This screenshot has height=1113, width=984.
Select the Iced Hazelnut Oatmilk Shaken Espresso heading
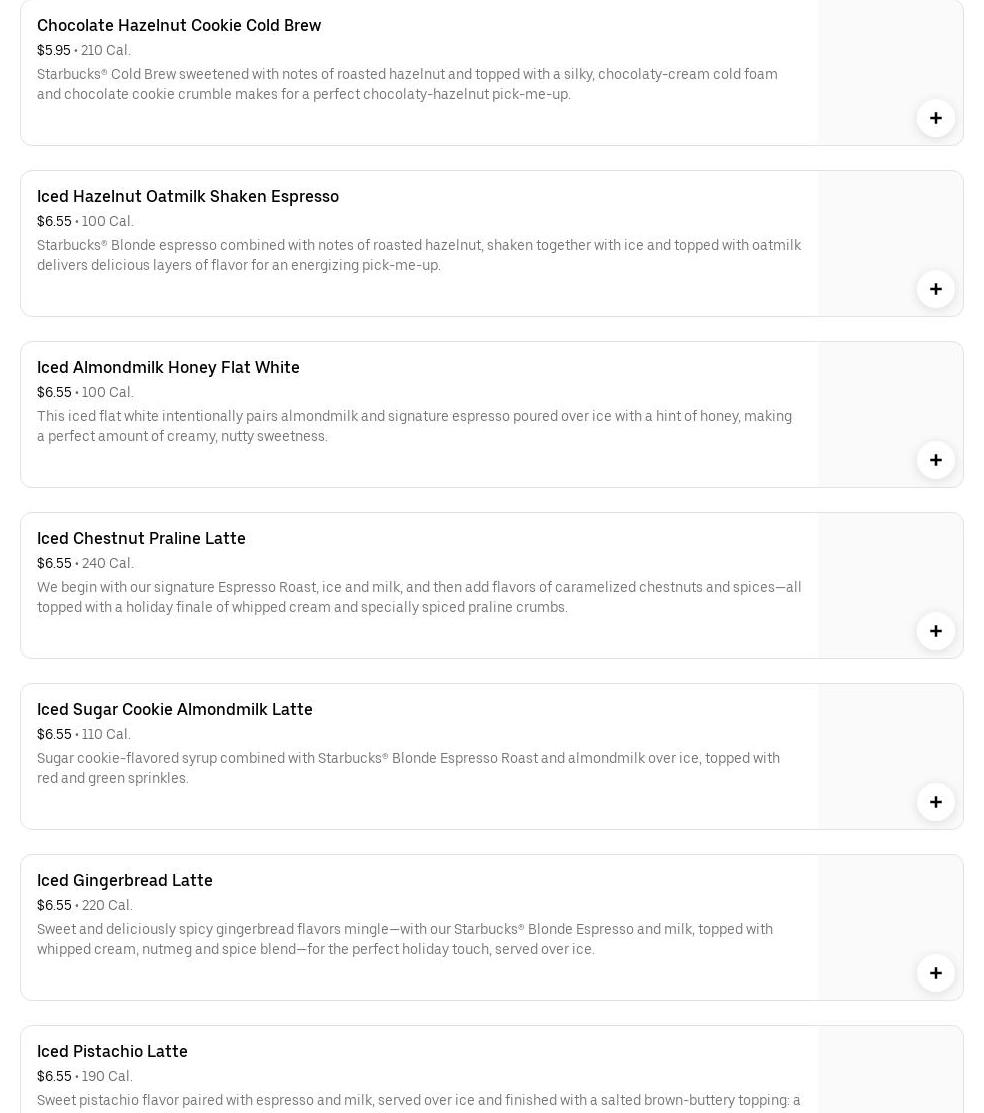(x=188, y=196)
